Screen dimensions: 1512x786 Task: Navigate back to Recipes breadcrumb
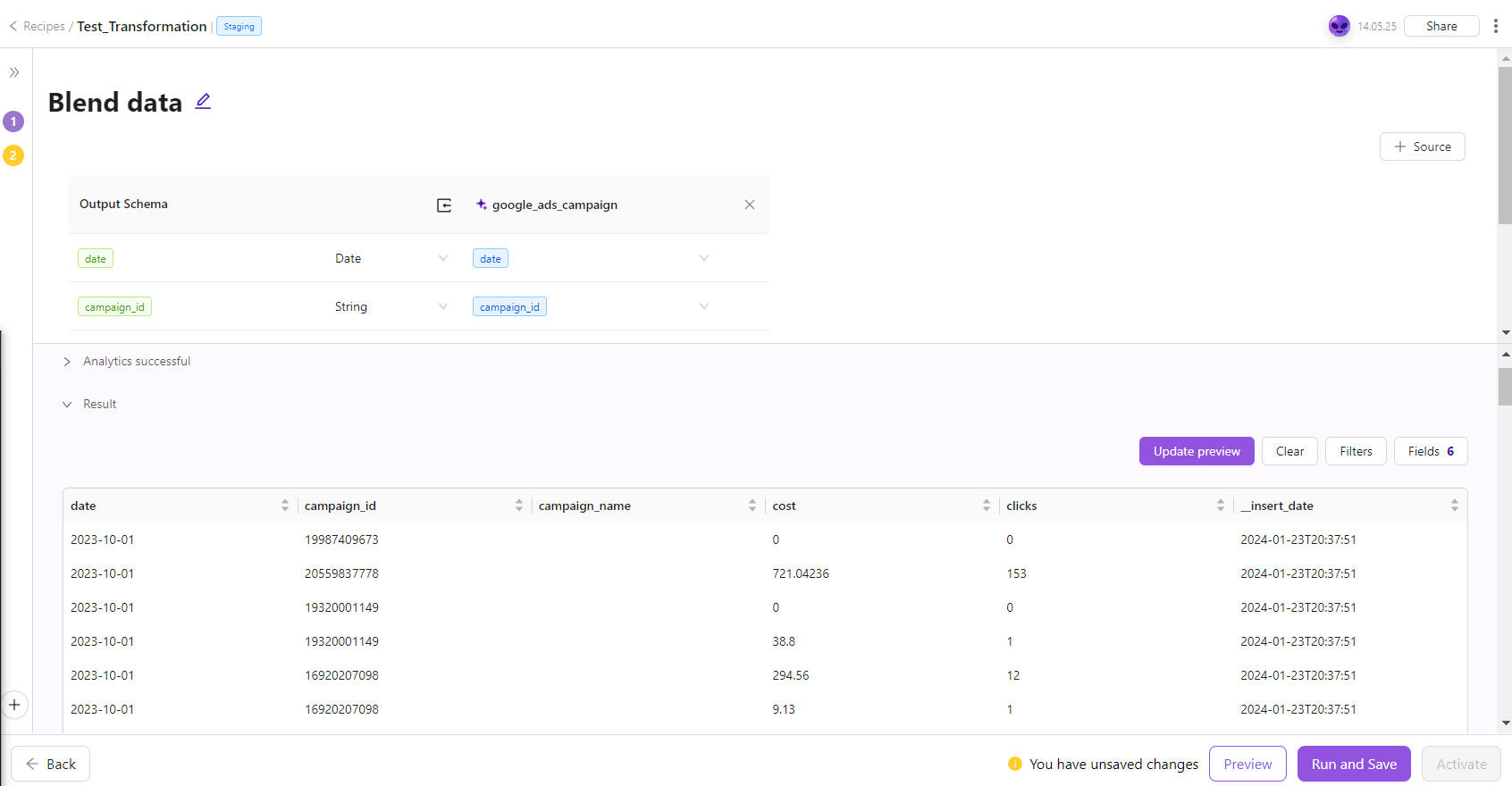[43, 27]
